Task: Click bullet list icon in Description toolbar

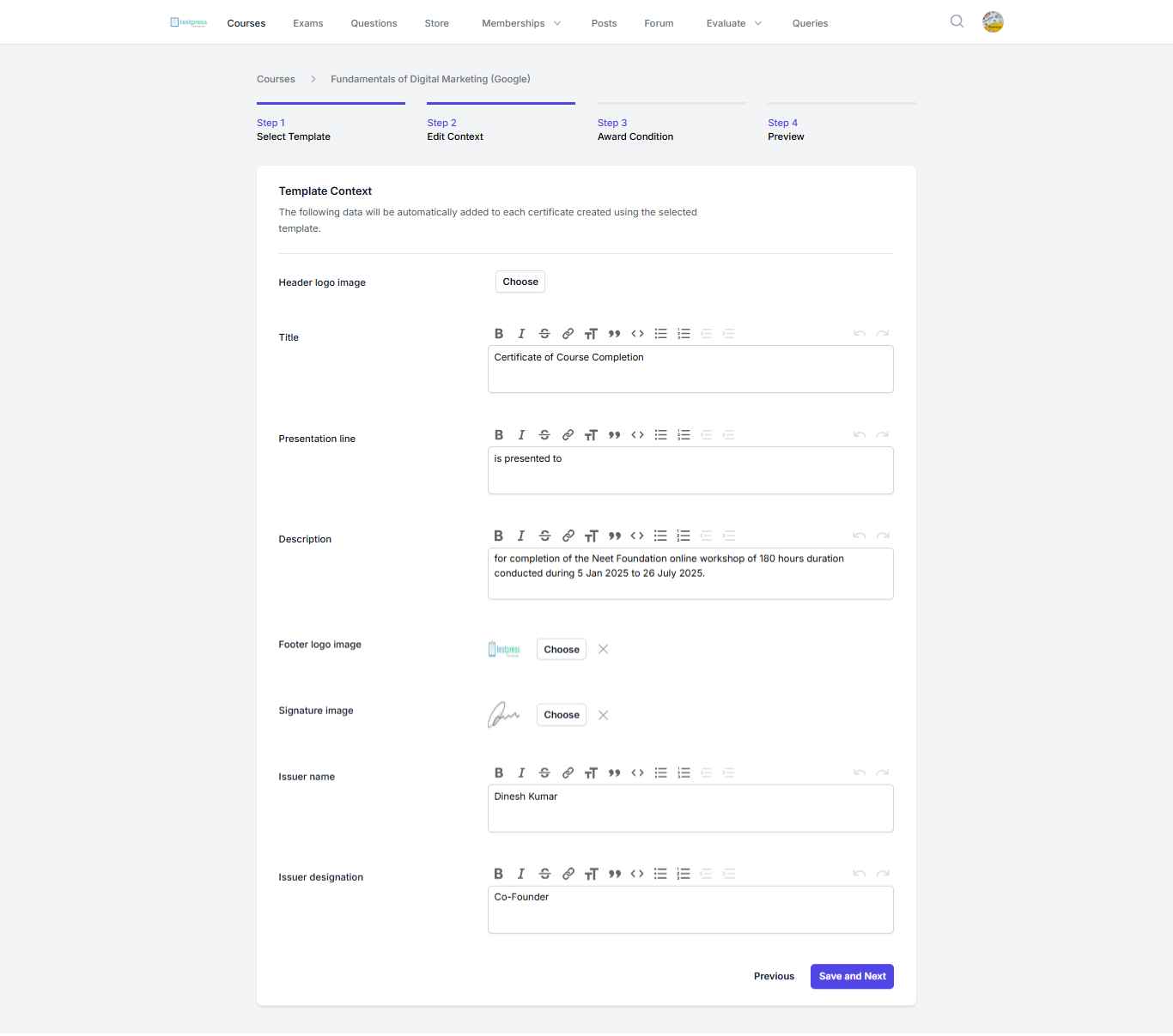Action: pyautogui.click(x=660, y=536)
